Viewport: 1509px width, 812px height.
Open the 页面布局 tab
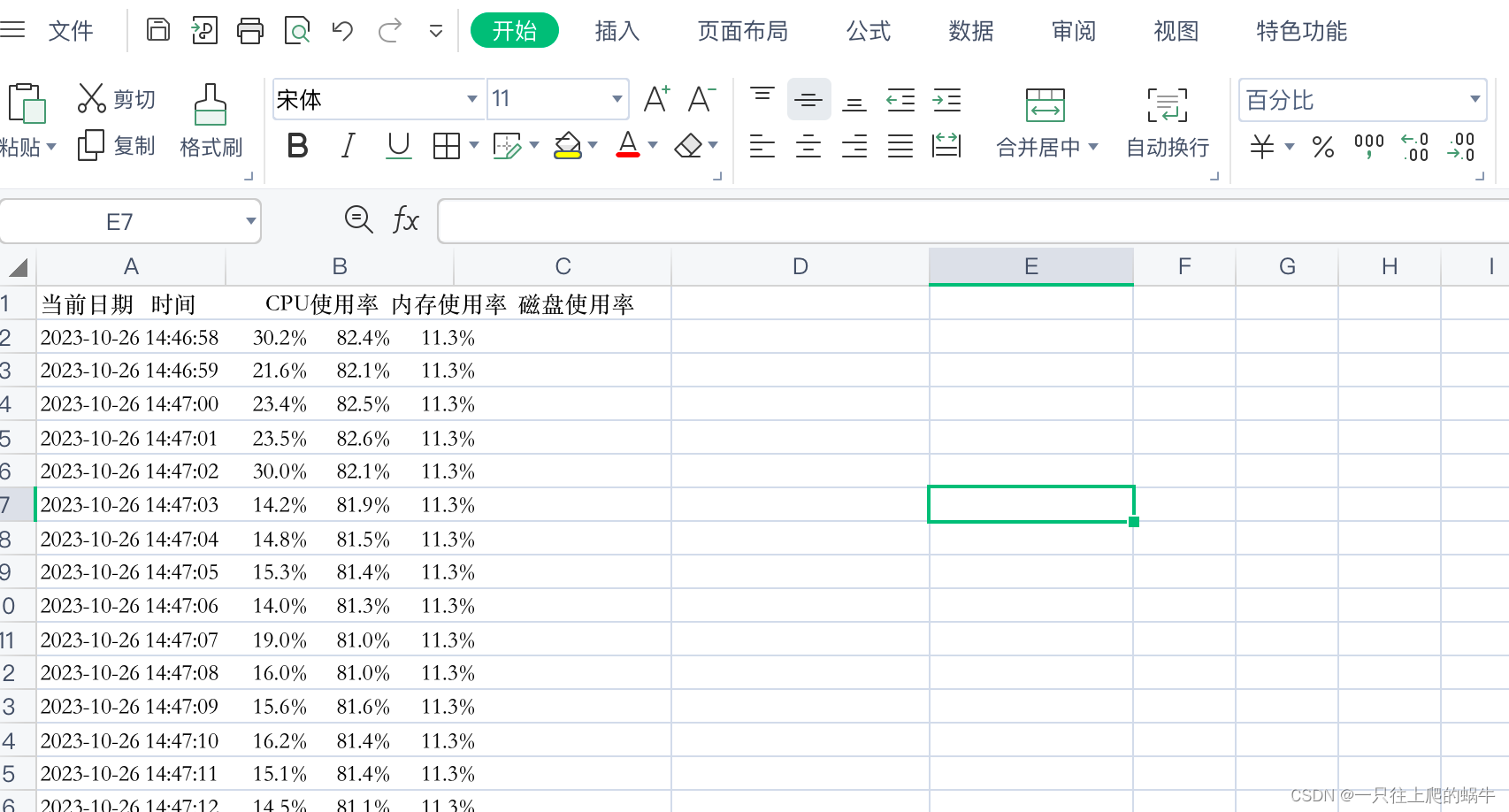(743, 31)
